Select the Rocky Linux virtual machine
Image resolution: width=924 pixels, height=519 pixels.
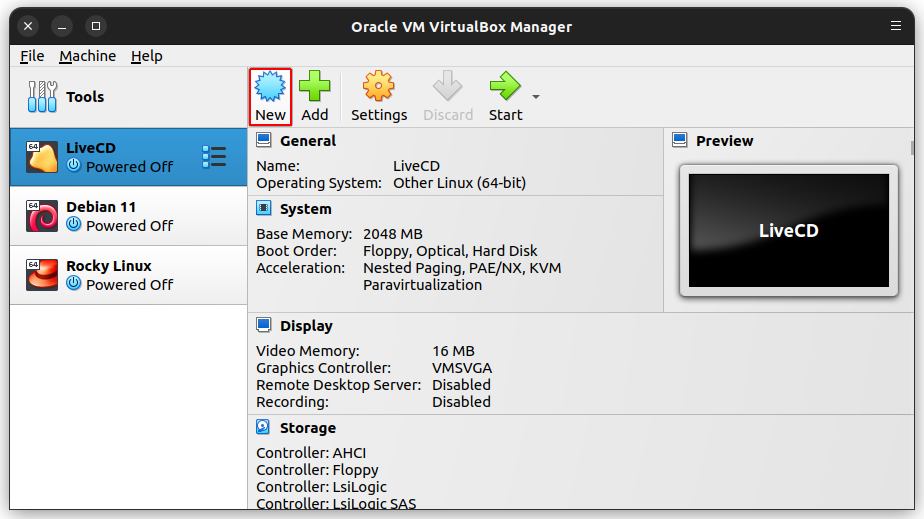128,275
